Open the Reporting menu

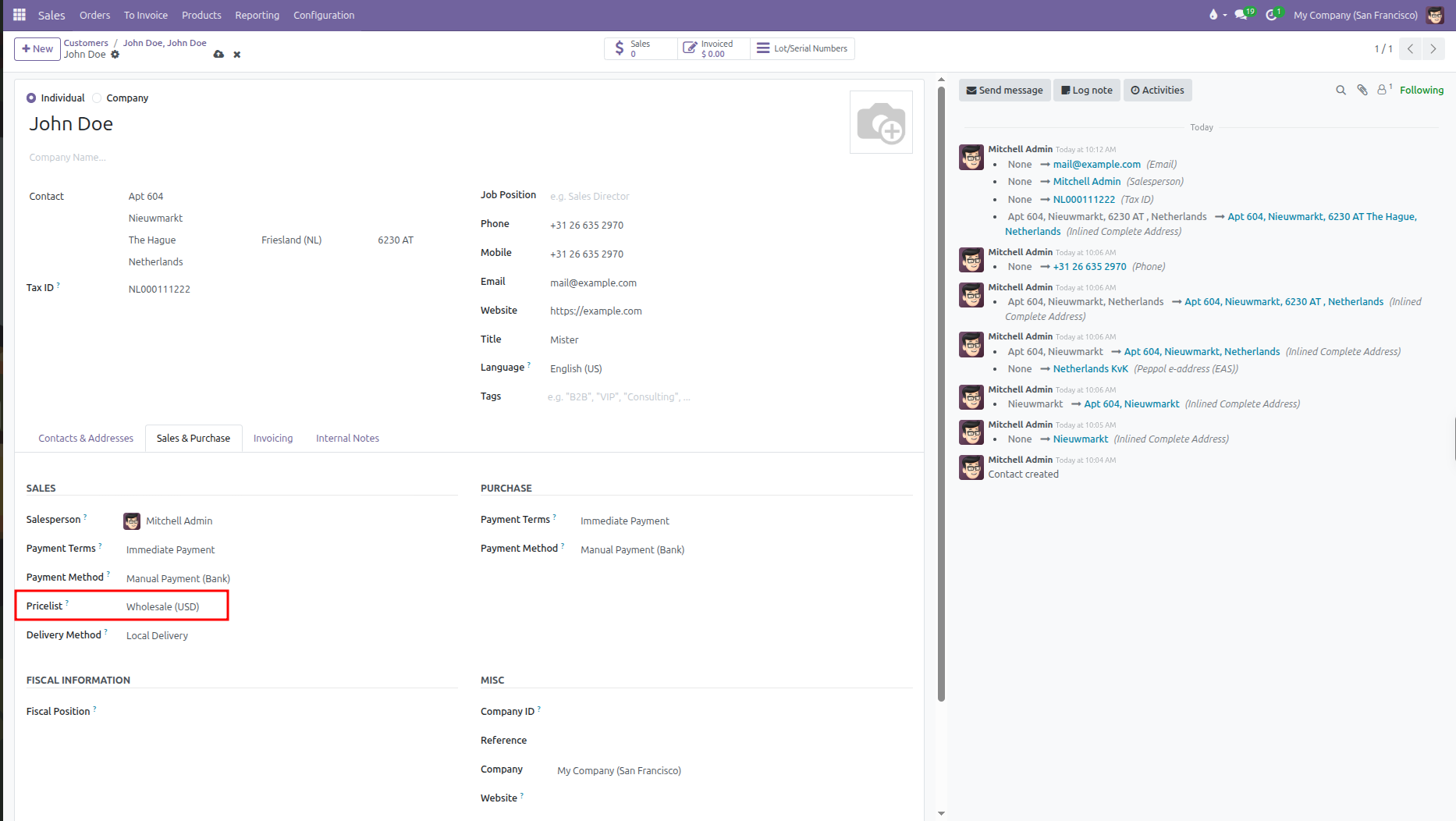pos(257,15)
